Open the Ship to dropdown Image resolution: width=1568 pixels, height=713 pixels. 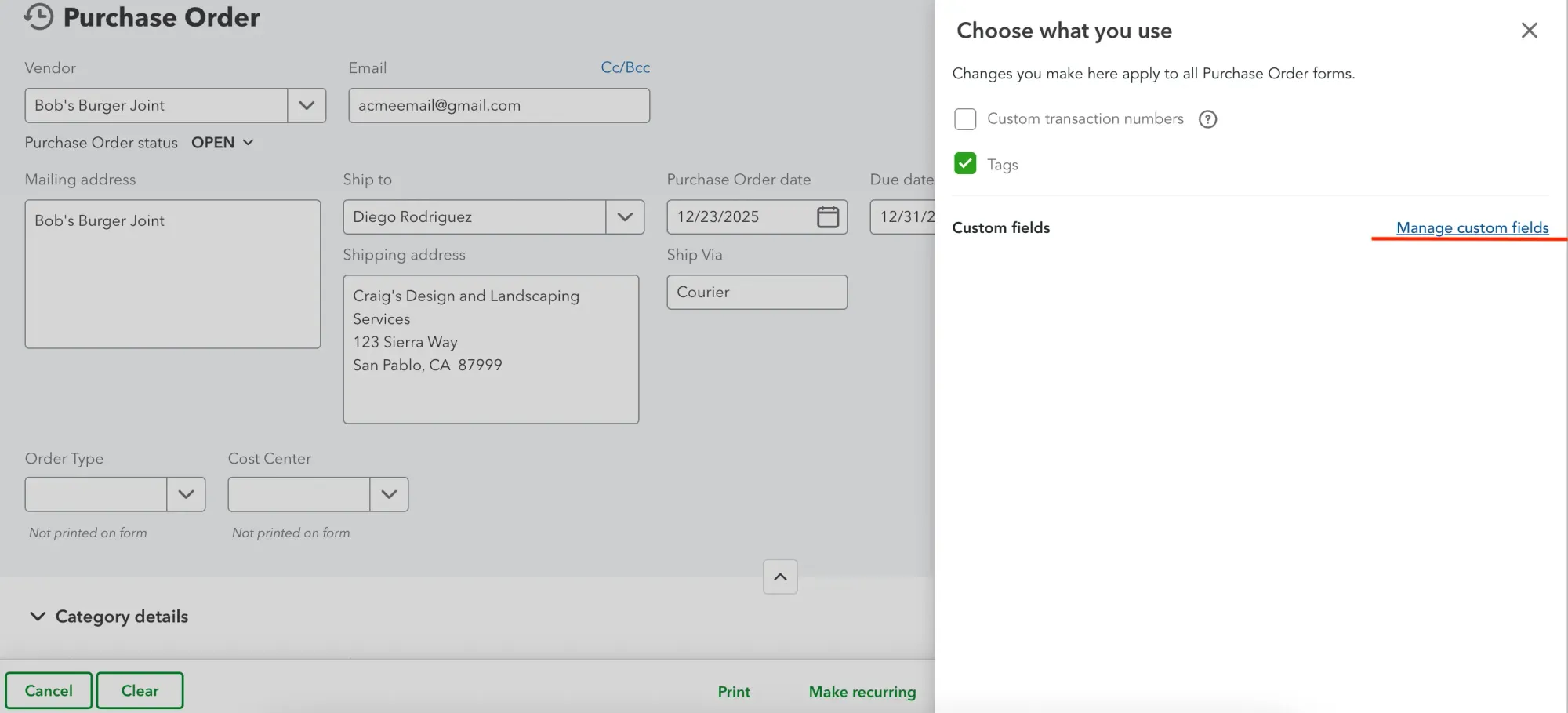[x=625, y=216]
